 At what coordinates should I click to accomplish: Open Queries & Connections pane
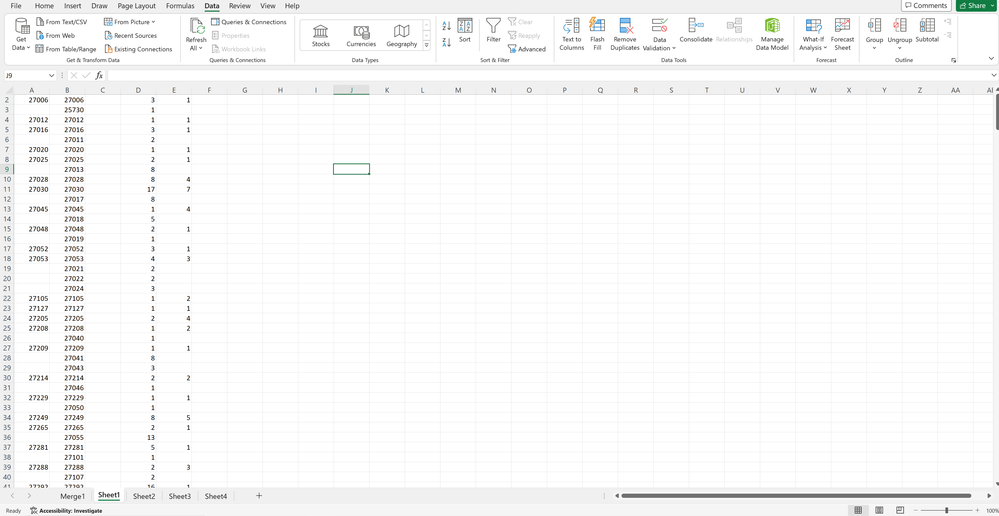(x=248, y=22)
